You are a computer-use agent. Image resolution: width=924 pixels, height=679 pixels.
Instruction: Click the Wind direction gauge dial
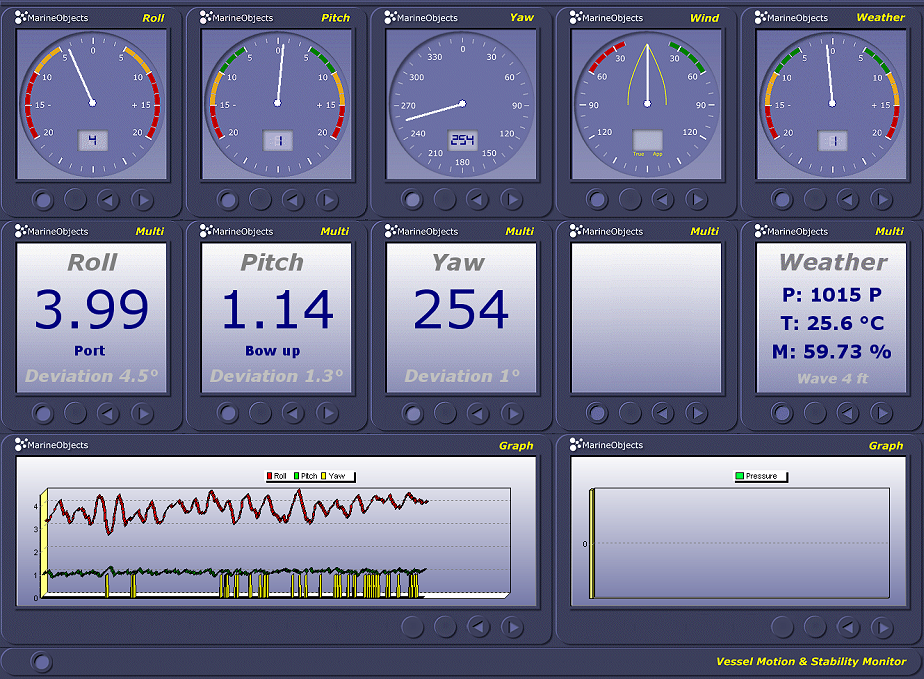pos(647,104)
